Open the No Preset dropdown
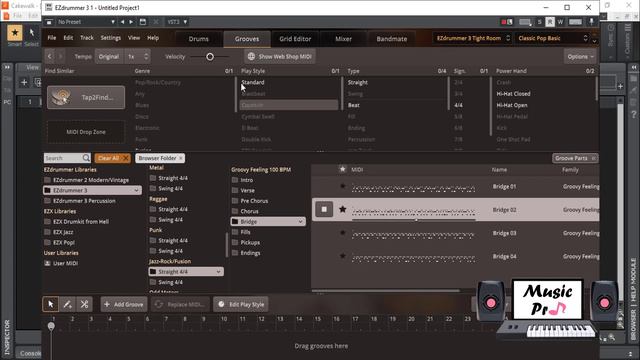 pos(86,22)
